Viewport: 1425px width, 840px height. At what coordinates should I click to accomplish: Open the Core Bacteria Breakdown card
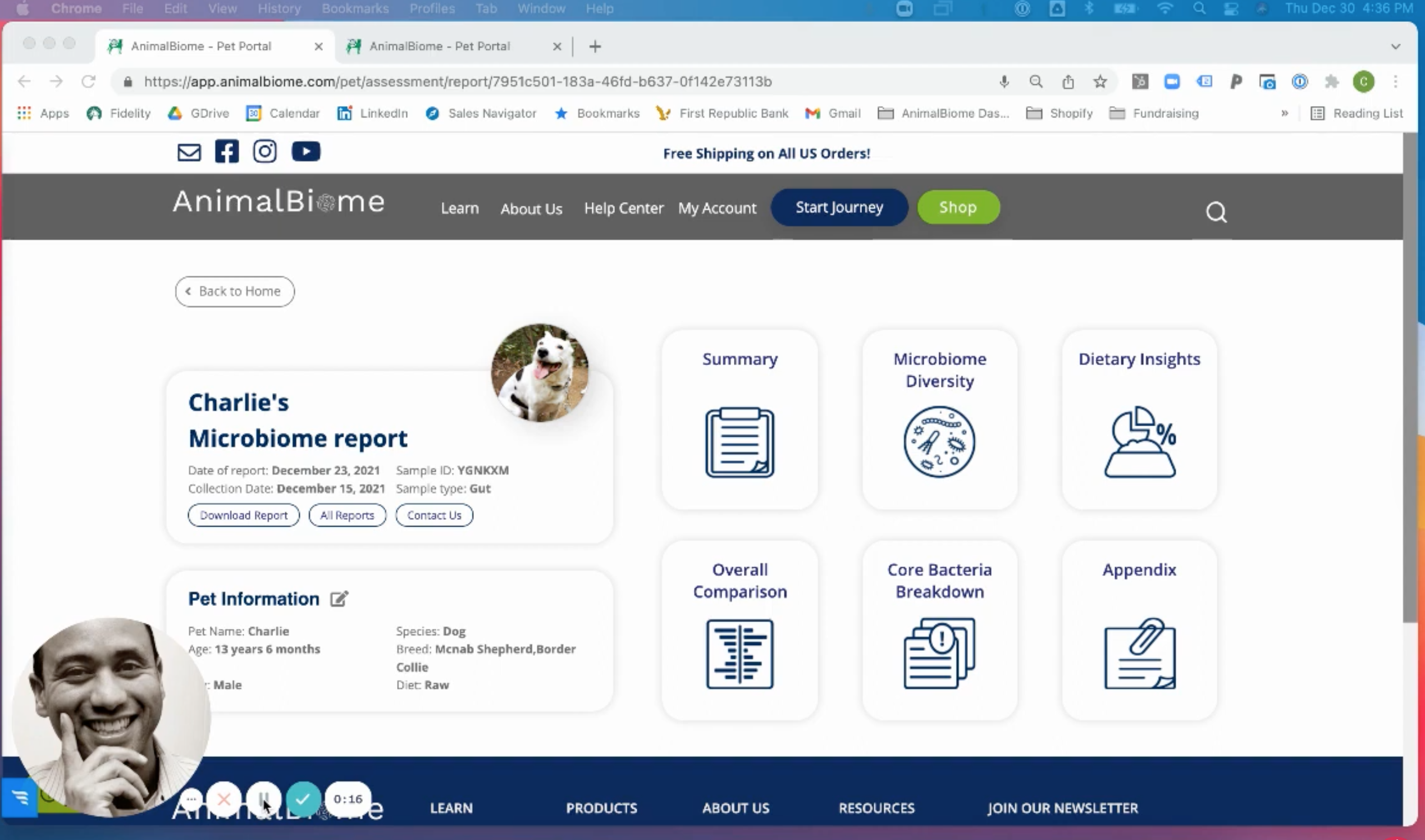(x=939, y=630)
